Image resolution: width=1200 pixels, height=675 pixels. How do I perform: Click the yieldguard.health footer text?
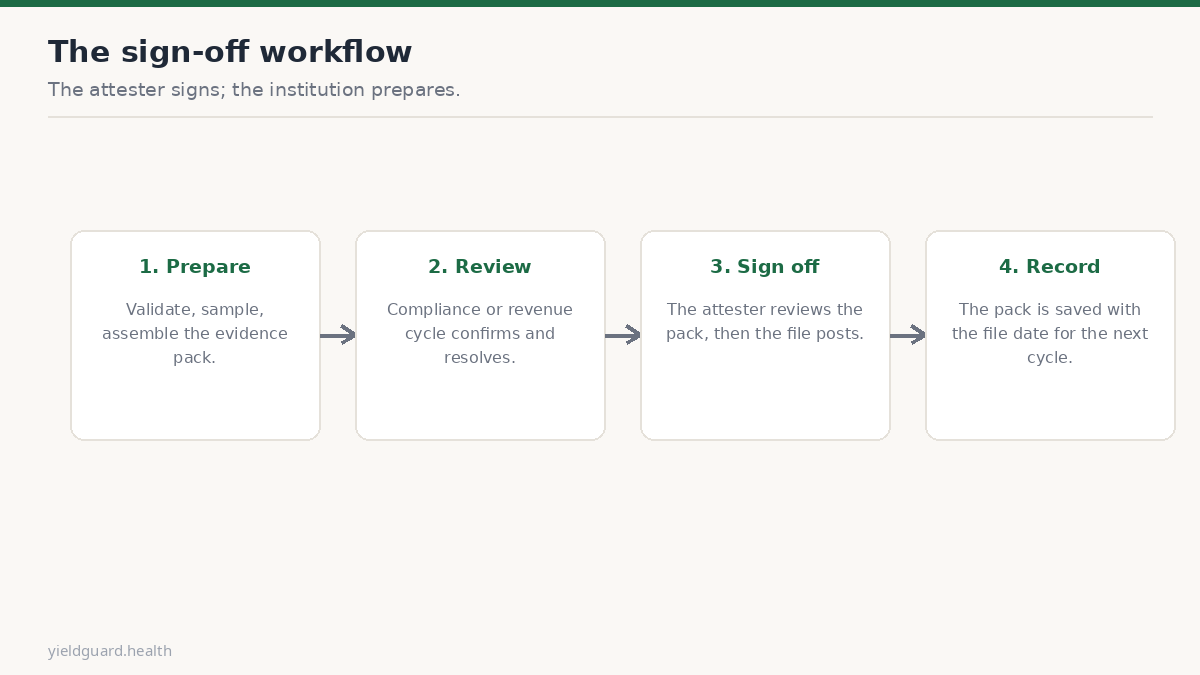pos(110,652)
